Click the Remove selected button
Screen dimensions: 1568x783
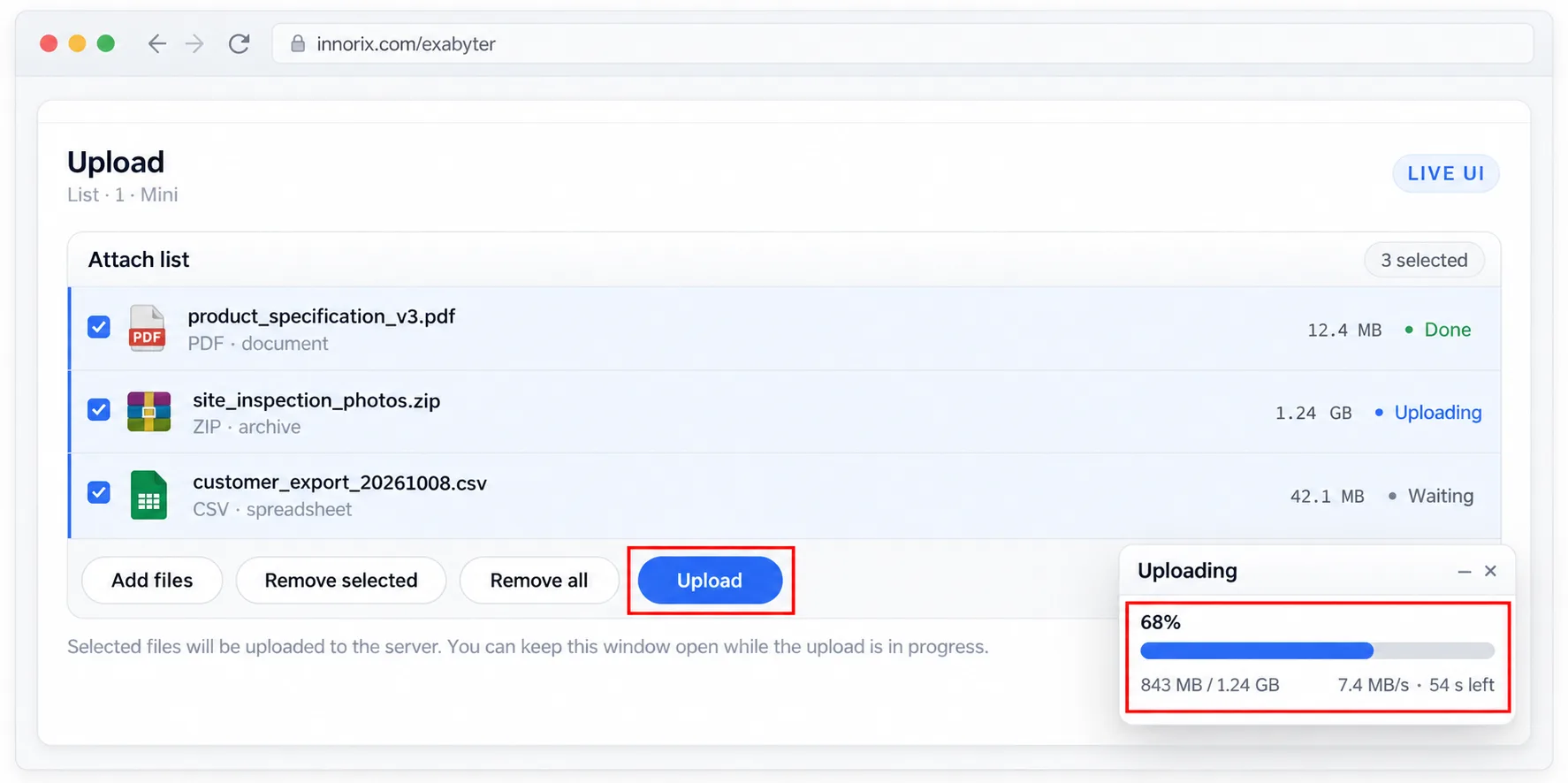coord(341,581)
